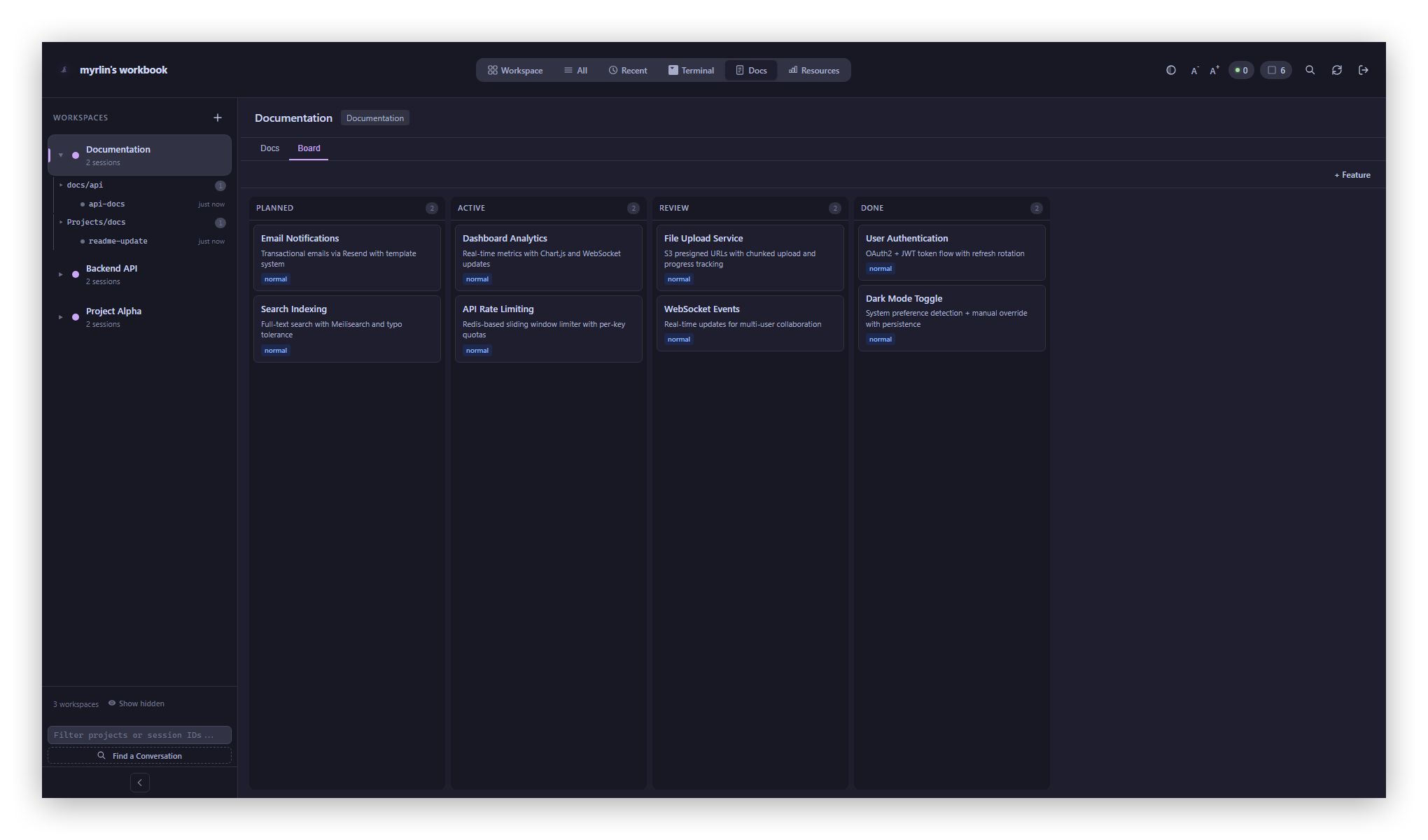Open the Search Indexing card
1428x840 pixels.
pyautogui.click(x=347, y=329)
